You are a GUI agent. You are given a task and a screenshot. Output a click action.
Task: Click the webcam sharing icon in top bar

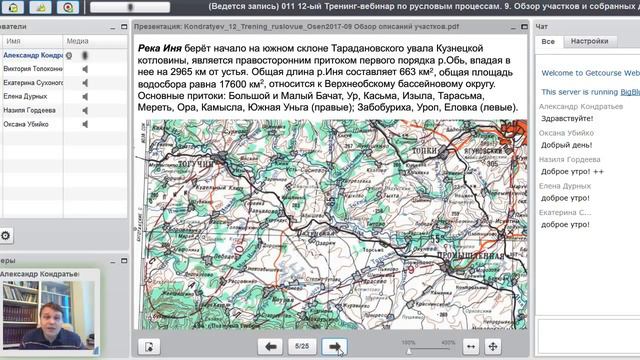(x=40, y=7)
